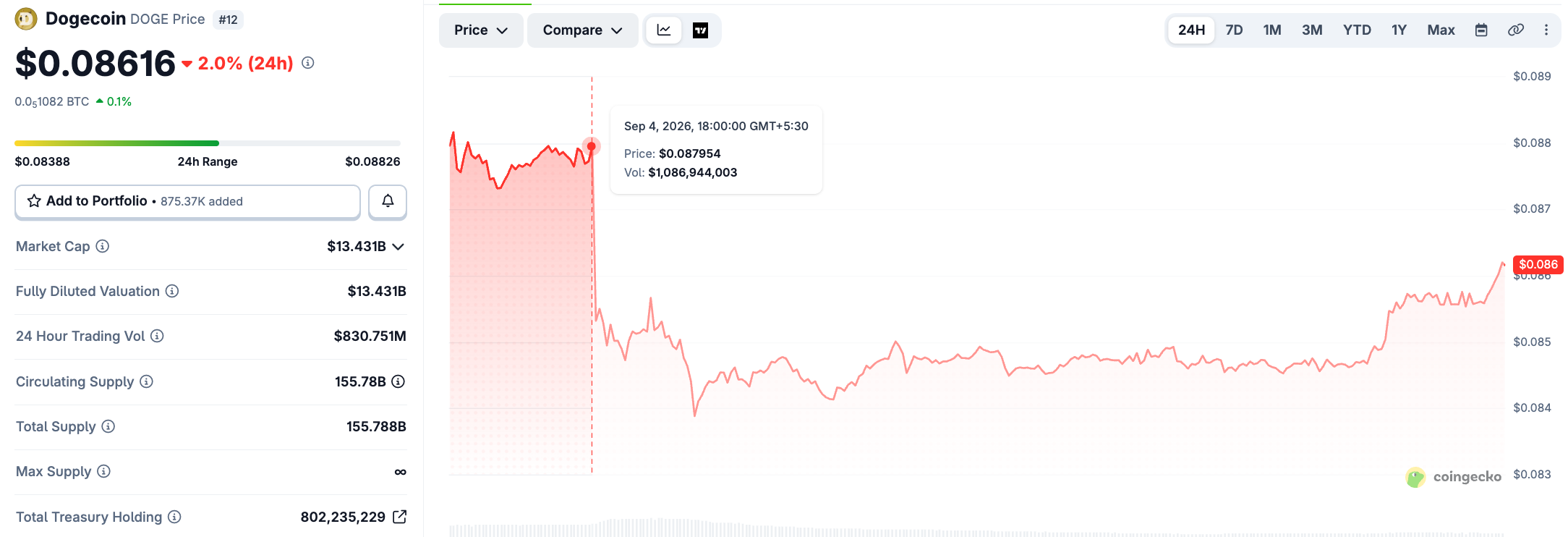Click the red $0.086 current price label
This screenshot has width=1568, height=537.
click(x=1538, y=264)
